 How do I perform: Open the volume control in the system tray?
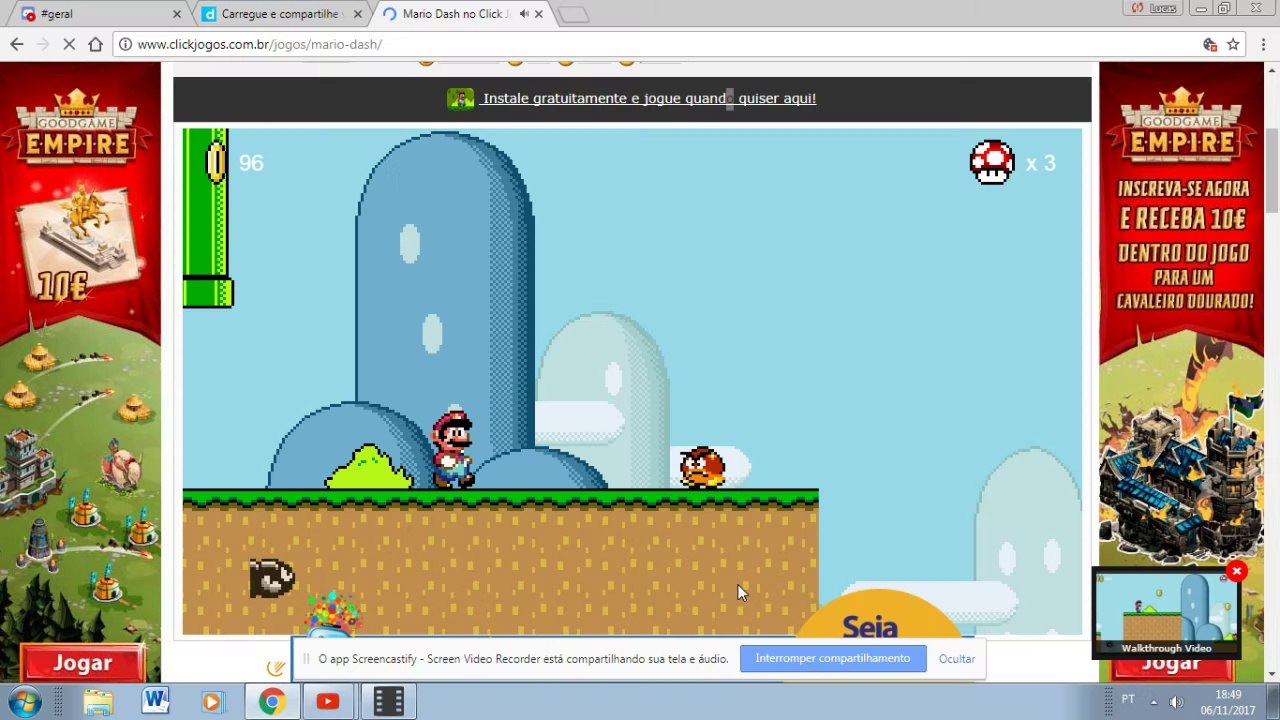pos(1176,701)
